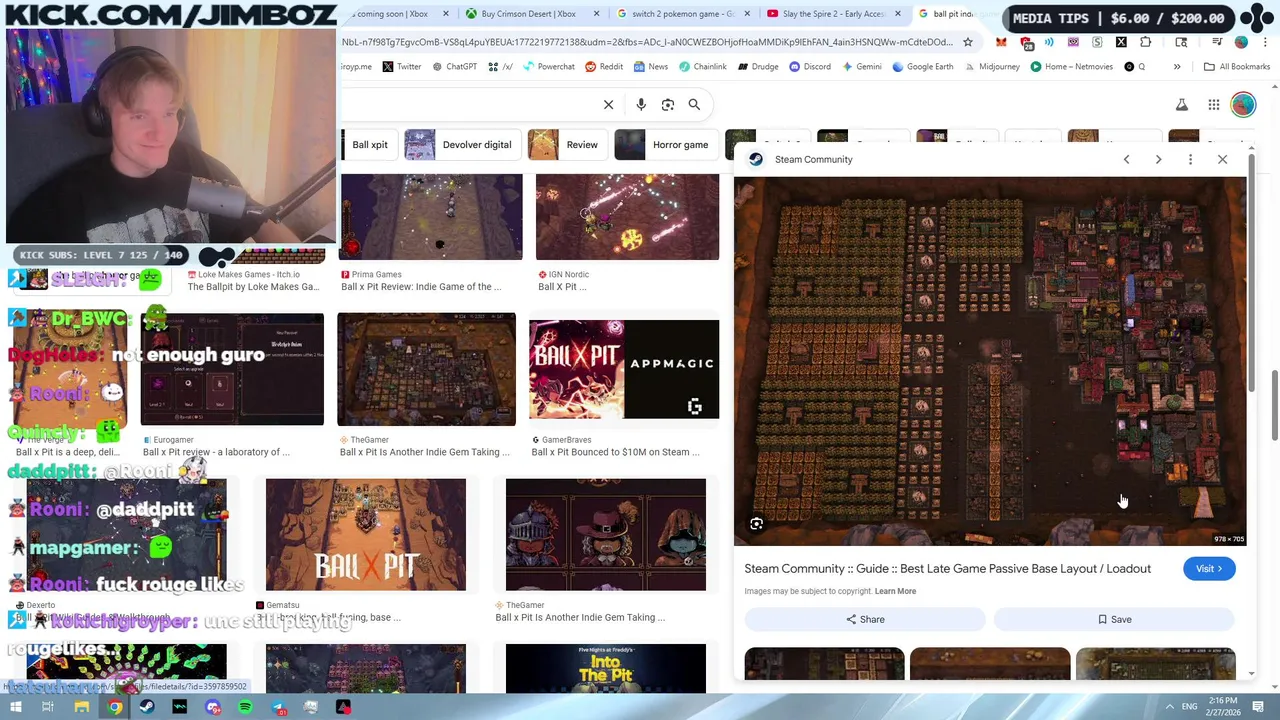This screenshot has height=720, width=1280.
Task: Open Task View on the taskbar
Action: pos(47,707)
